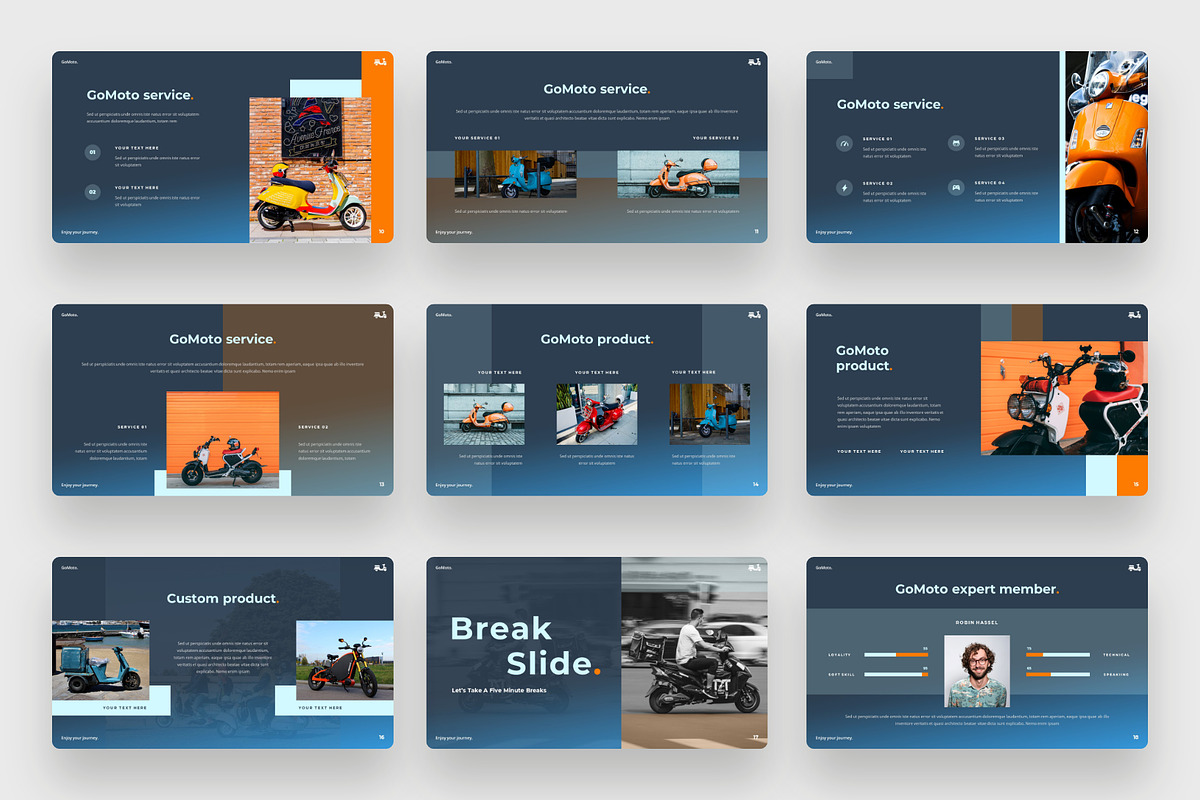Click the "ROBIN HASSEL" name label
The image size is (1200, 800).
tap(977, 623)
